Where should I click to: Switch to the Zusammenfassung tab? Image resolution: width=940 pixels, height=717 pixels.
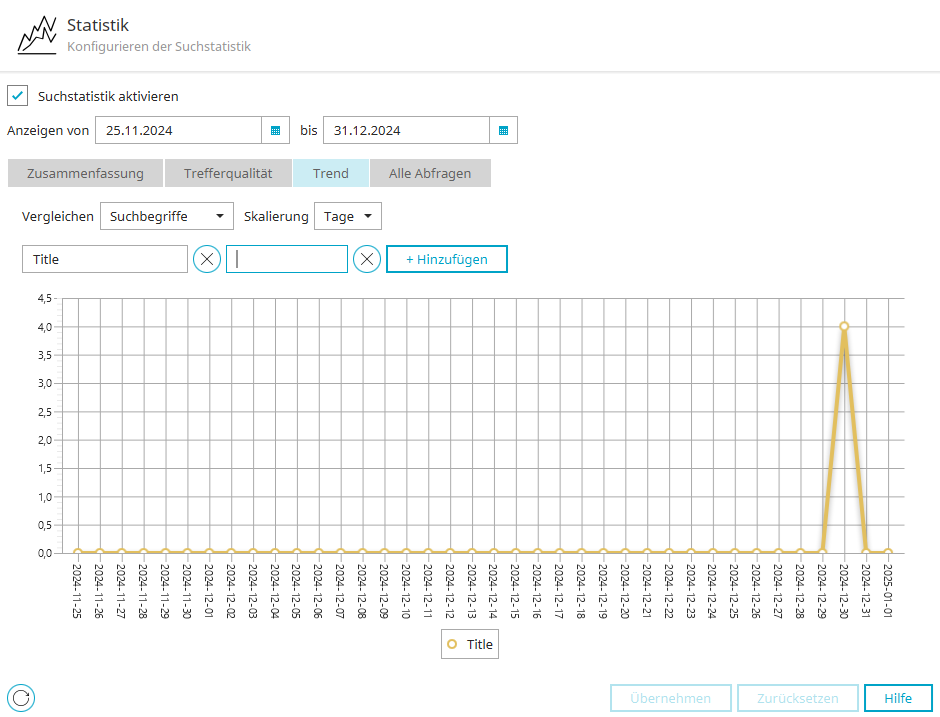click(85, 173)
